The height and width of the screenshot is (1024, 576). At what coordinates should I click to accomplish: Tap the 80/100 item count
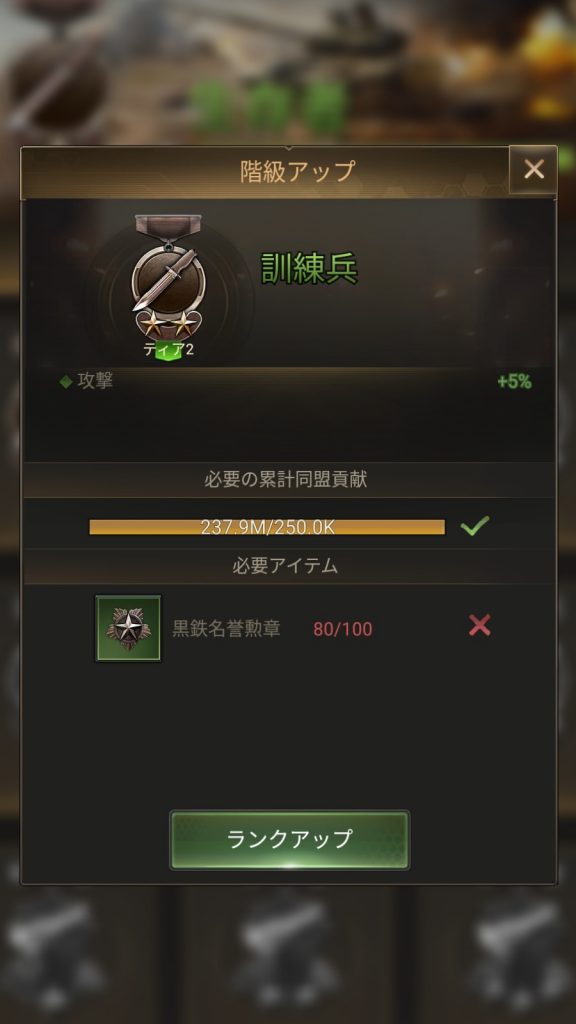point(343,630)
